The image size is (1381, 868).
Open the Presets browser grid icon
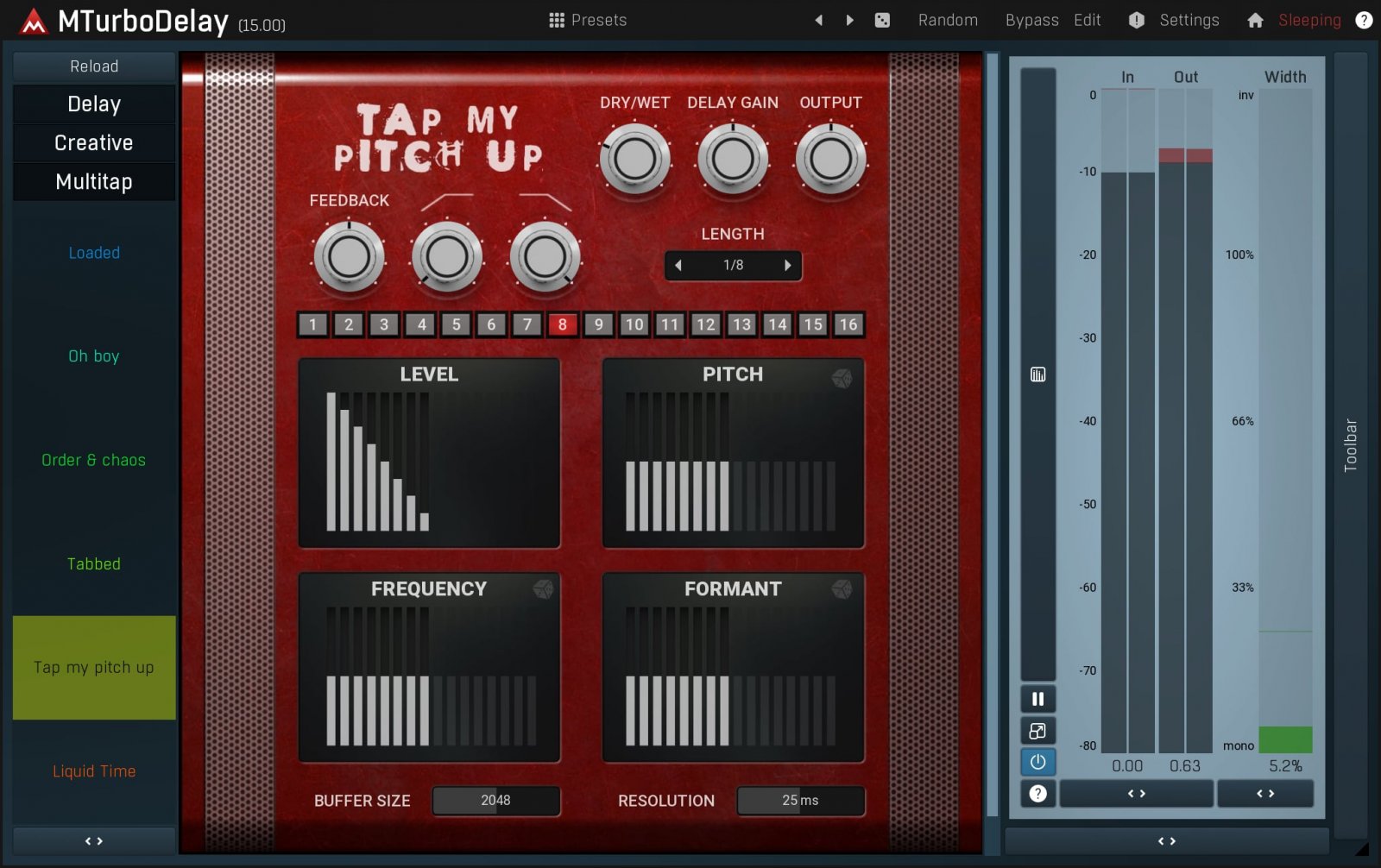coord(557,20)
